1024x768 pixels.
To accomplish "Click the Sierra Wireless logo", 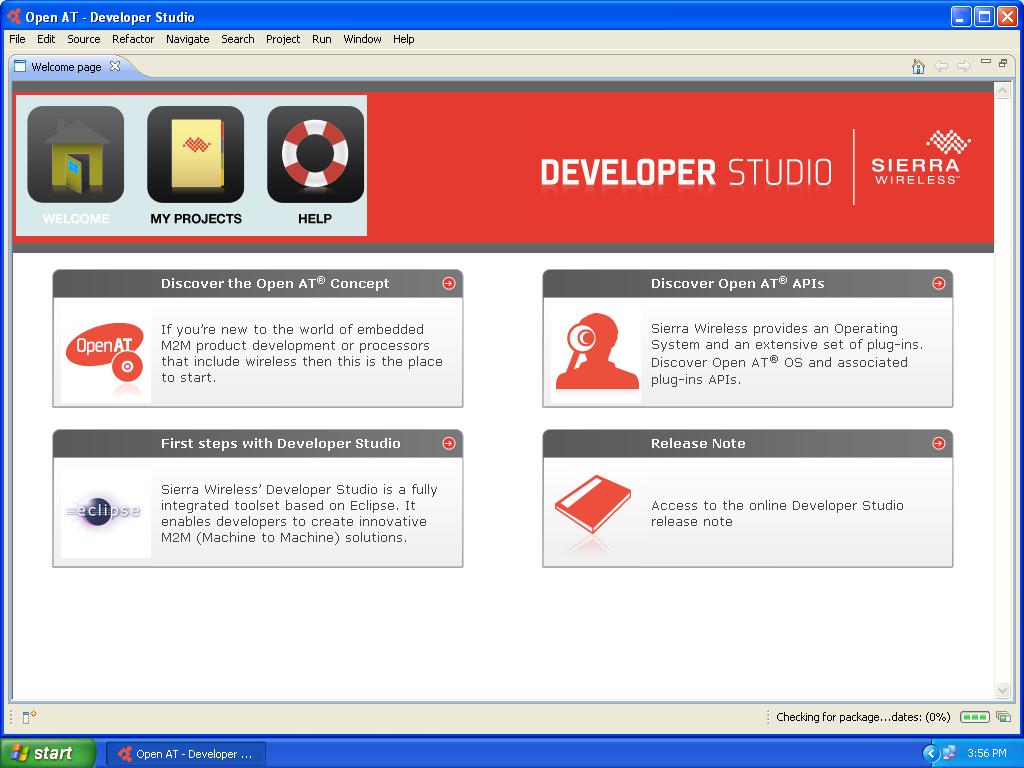I will (x=921, y=158).
